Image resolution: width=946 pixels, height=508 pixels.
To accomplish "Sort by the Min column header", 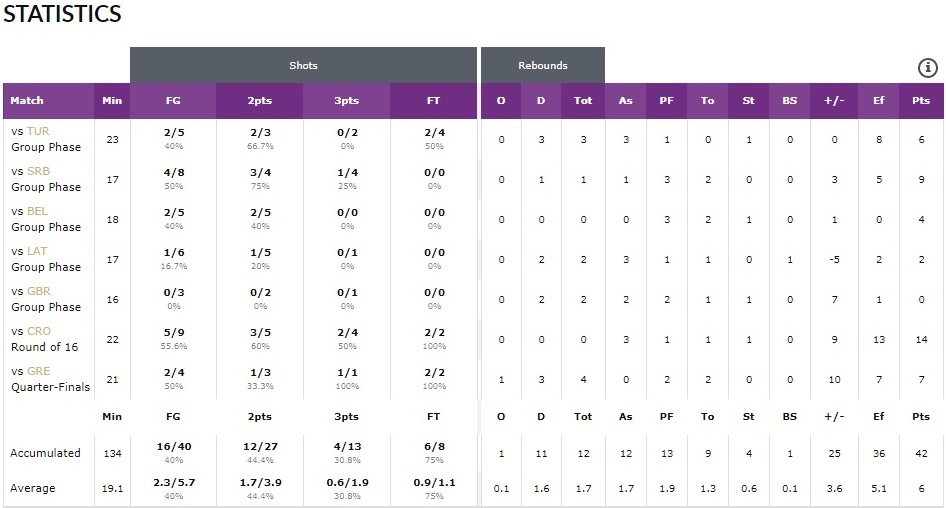I will click(x=111, y=100).
